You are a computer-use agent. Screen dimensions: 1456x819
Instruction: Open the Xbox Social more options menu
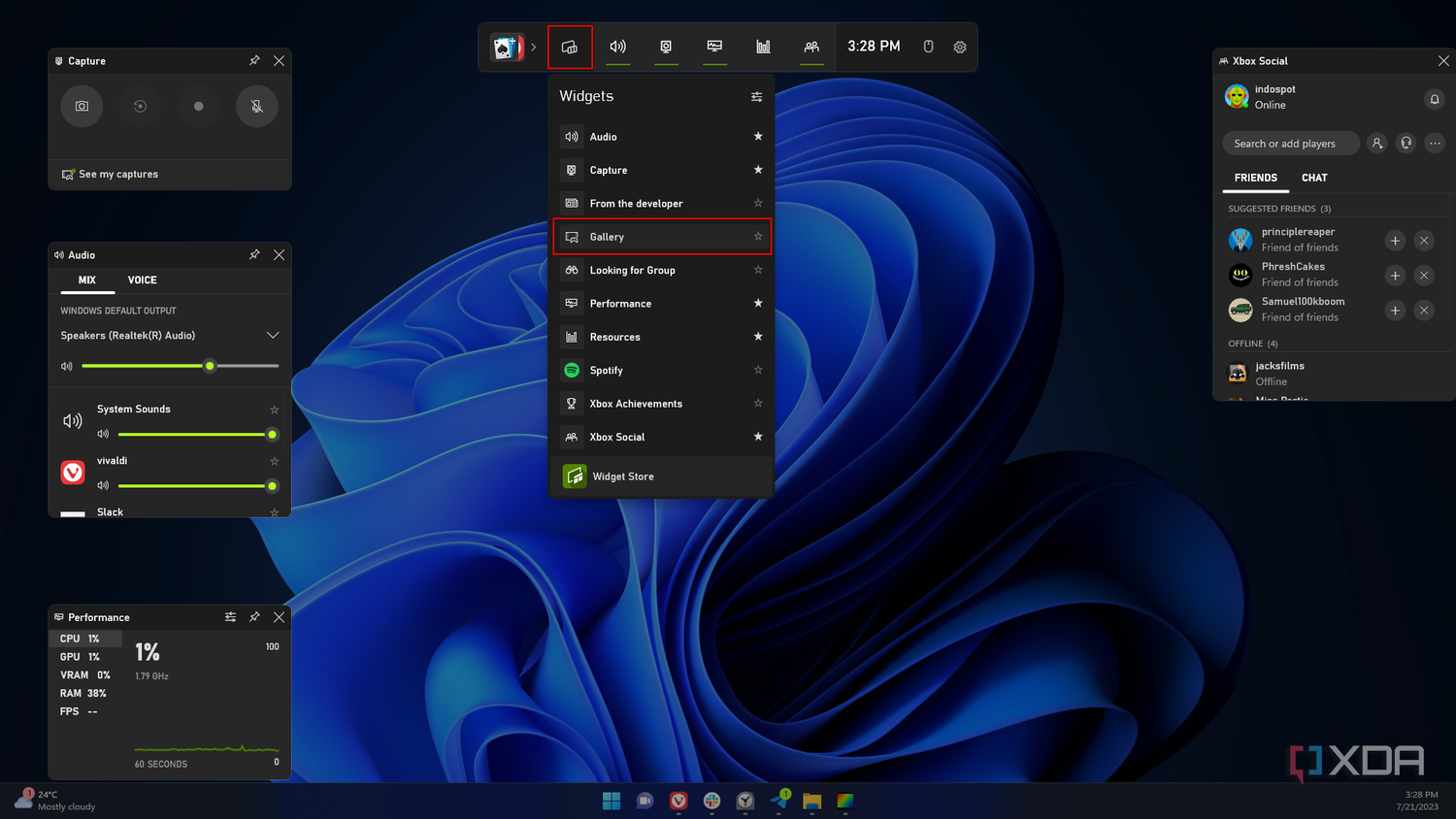click(x=1435, y=144)
